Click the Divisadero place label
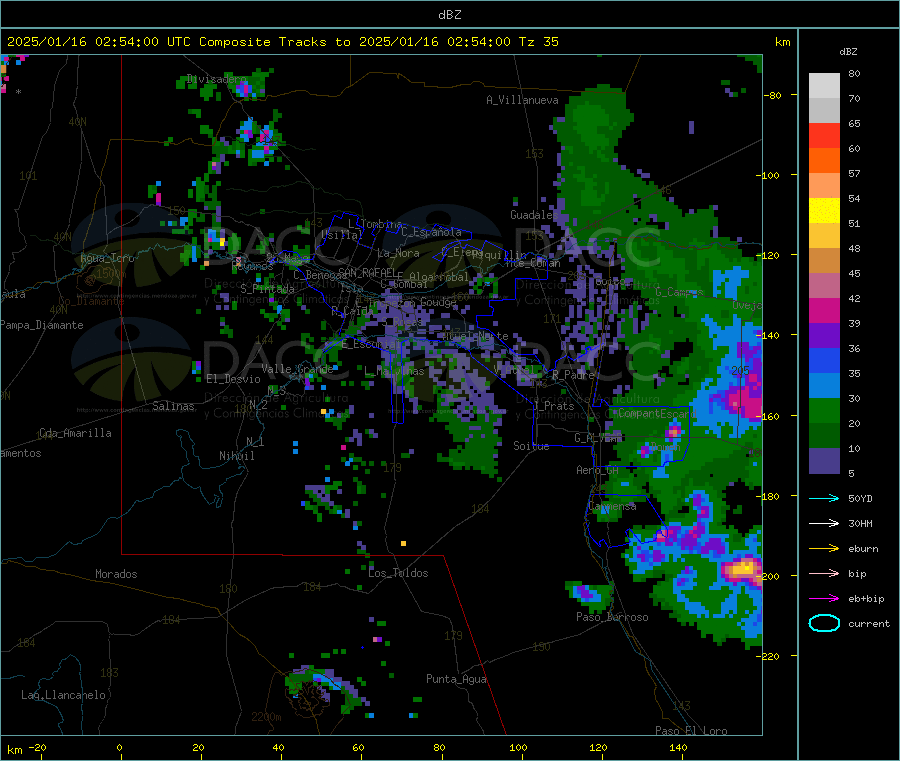Image resolution: width=900 pixels, height=761 pixels. click(x=216, y=79)
